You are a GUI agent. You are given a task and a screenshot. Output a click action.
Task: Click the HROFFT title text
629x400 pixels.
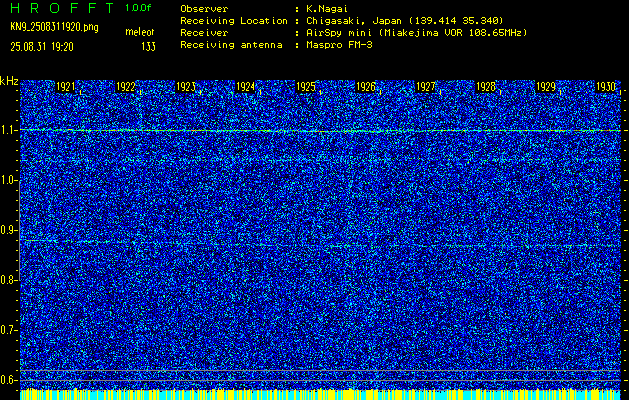(62, 8)
